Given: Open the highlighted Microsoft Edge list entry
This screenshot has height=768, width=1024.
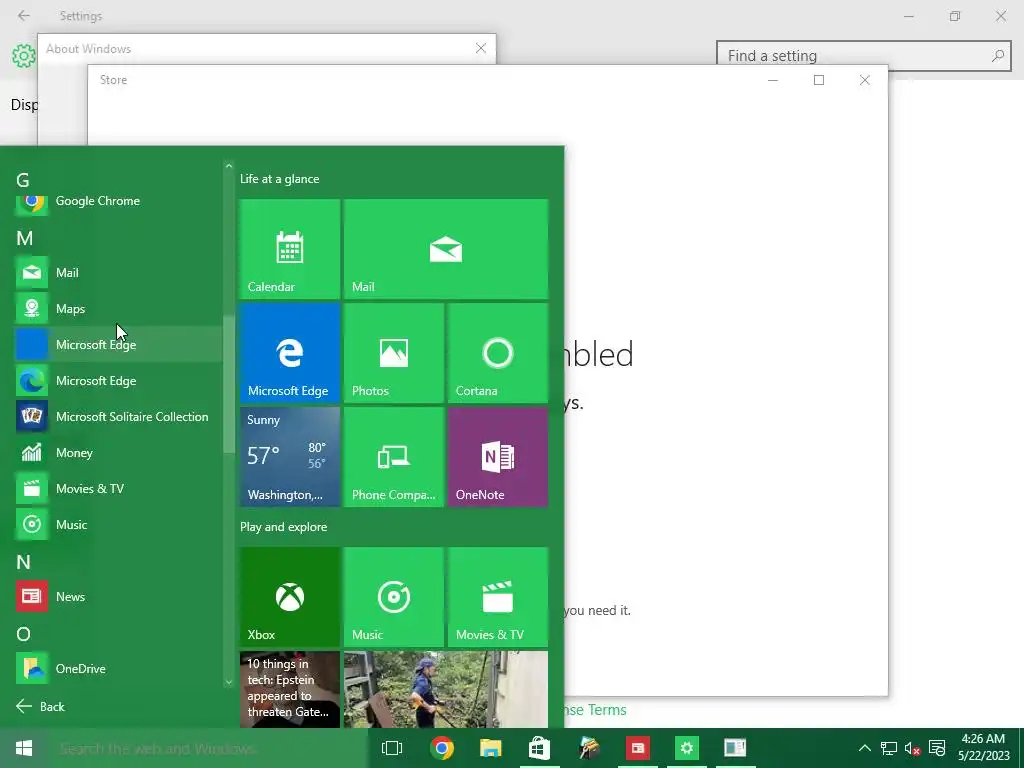Looking at the screenshot, I should (x=118, y=345).
